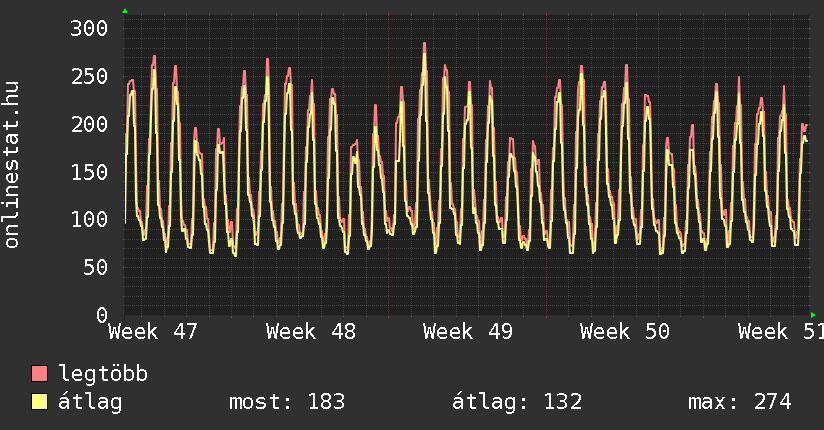Click the green arrow at x-axis end
824x430 pixels.
click(813, 315)
